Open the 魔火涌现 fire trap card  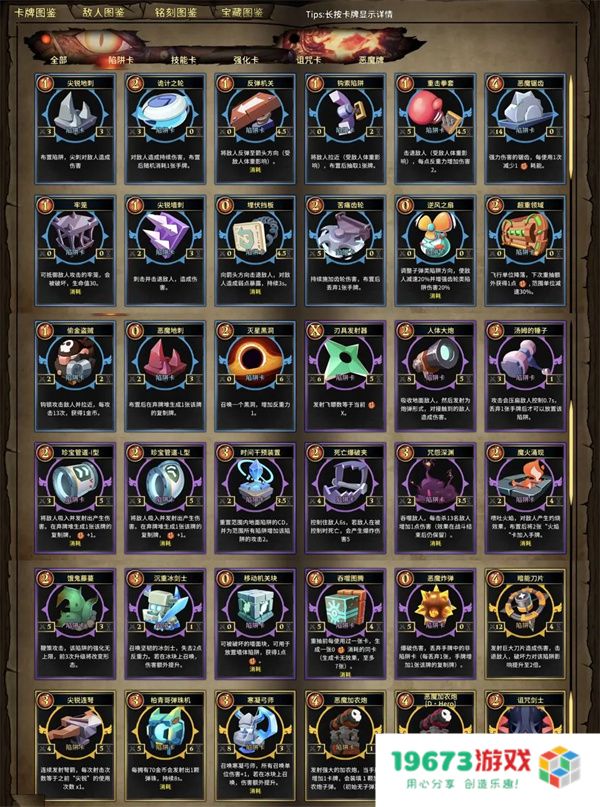pyautogui.click(x=525, y=499)
